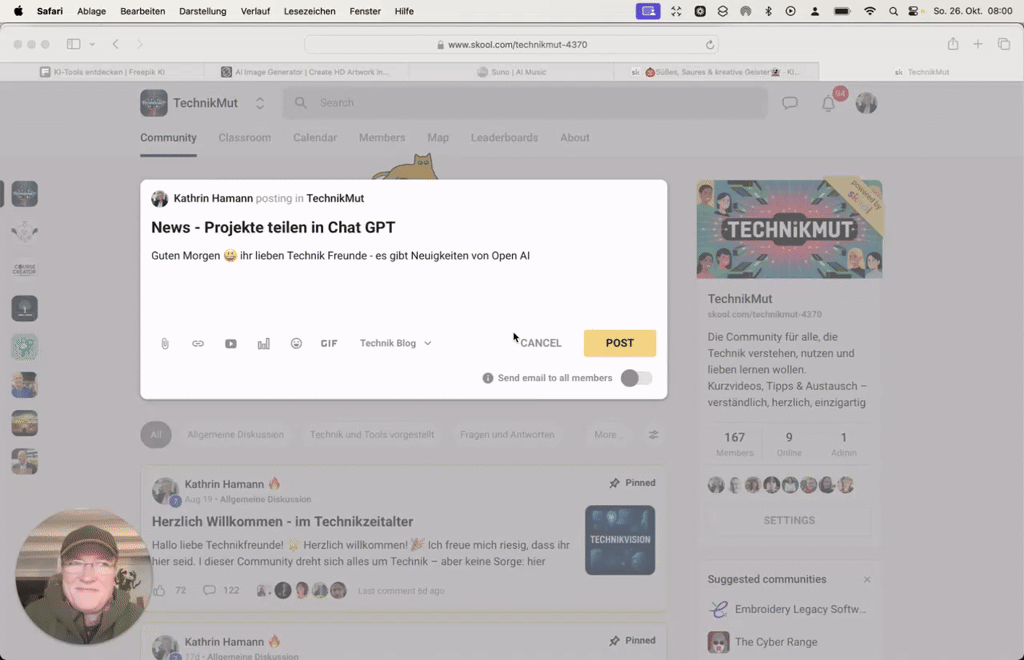The image size is (1024, 660).
Task: Switch to the Classroom tab
Action: pyautogui.click(x=244, y=138)
